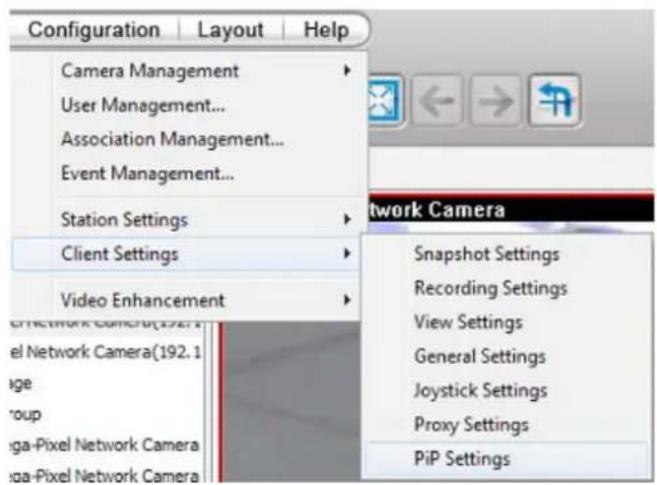
Task: Open PiP Settings
Action: click(x=507, y=459)
